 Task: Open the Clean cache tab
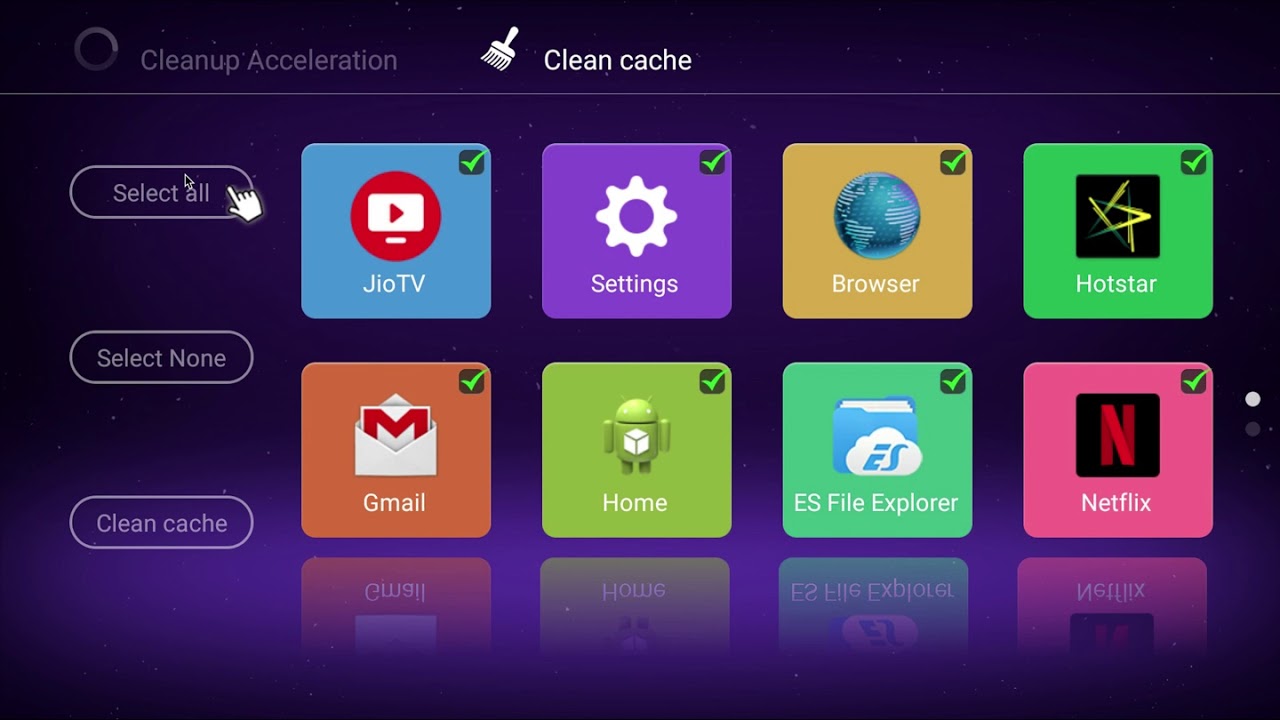click(617, 60)
